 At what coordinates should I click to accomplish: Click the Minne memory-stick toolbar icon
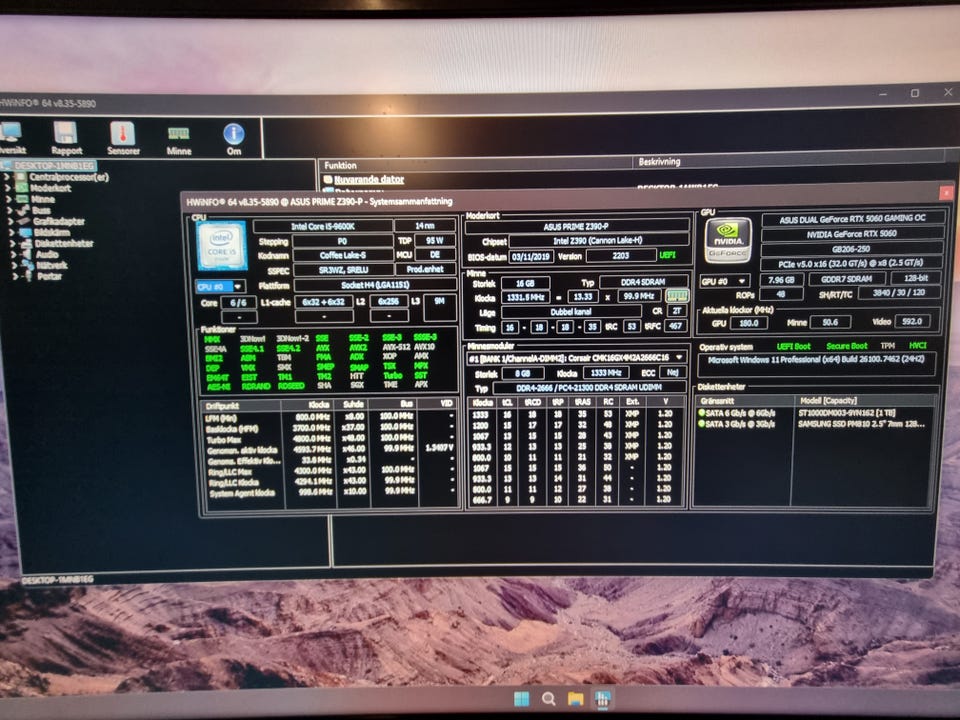(x=179, y=133)
